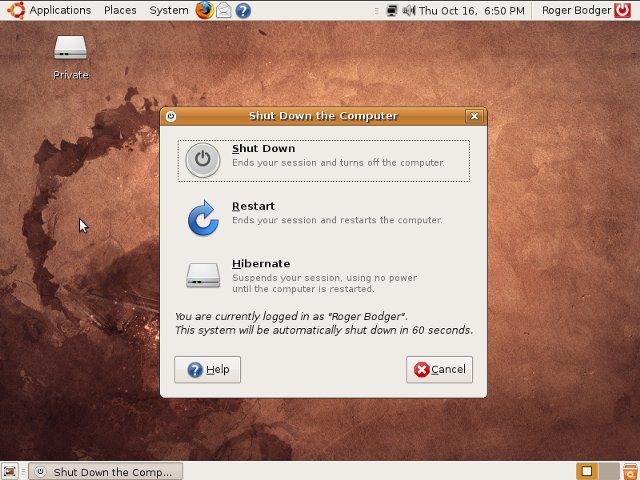This screenshot has height=480, width=640.
Task: Click 'Ends your session and restarts the computer.'
Action: [337, 220]
